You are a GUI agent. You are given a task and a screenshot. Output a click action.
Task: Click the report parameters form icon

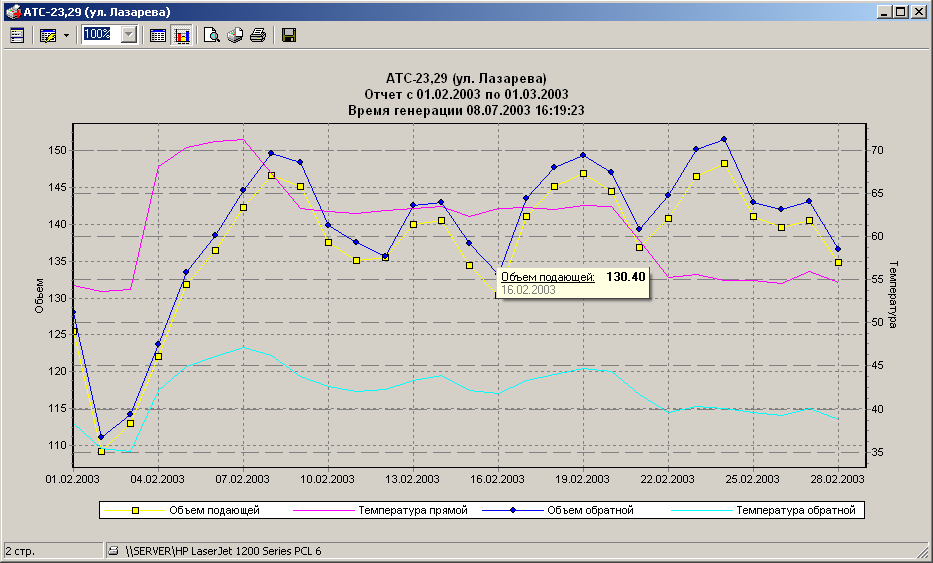pos(17,36)
